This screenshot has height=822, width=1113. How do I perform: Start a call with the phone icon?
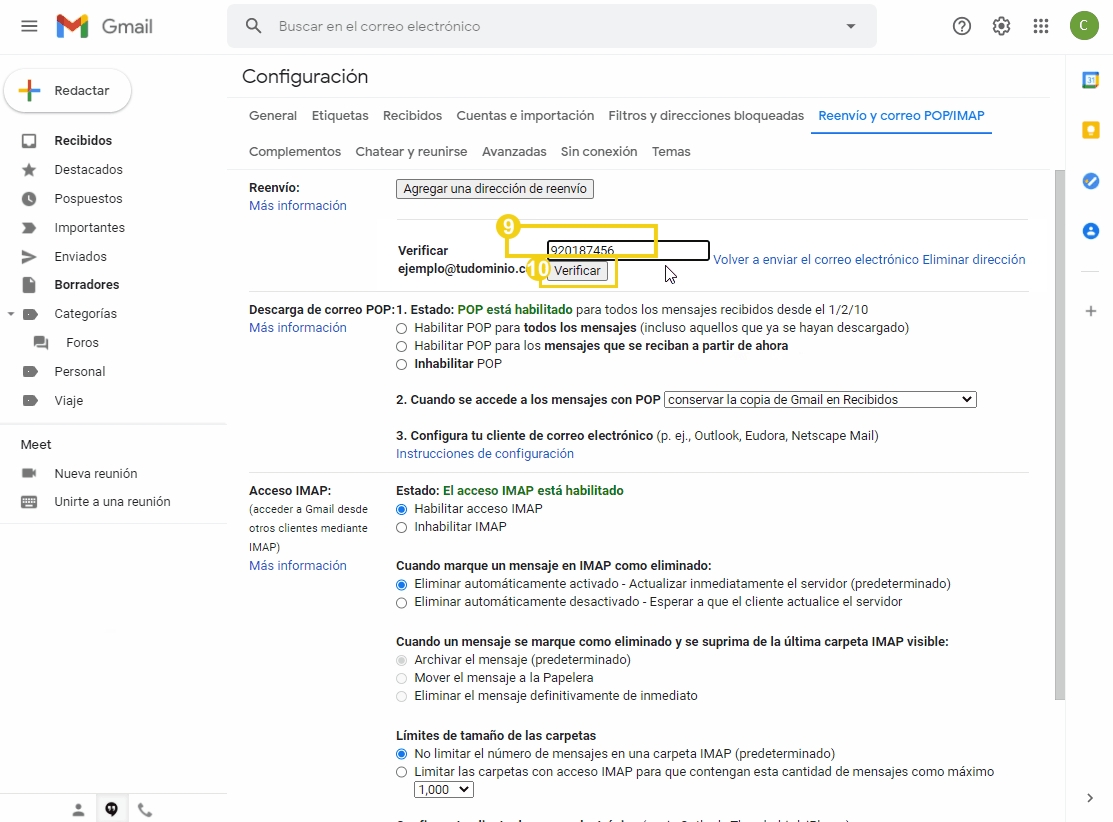pyautogui.click(x=145, y=808)
